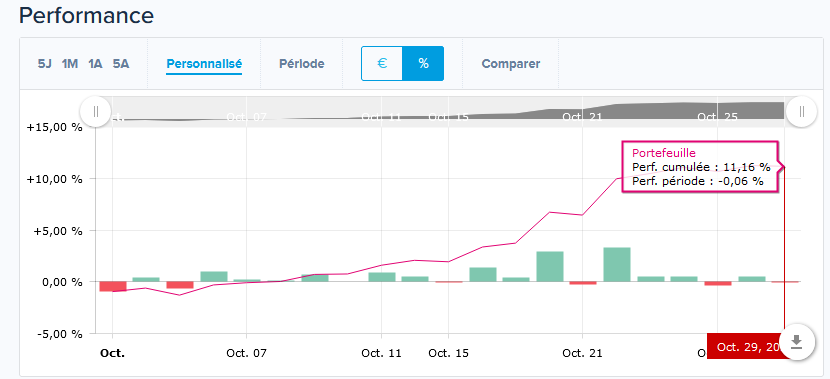Viewport: 830px width, 379px height.
Task: Select the 5A time range
Action: (x=121, y=64)
